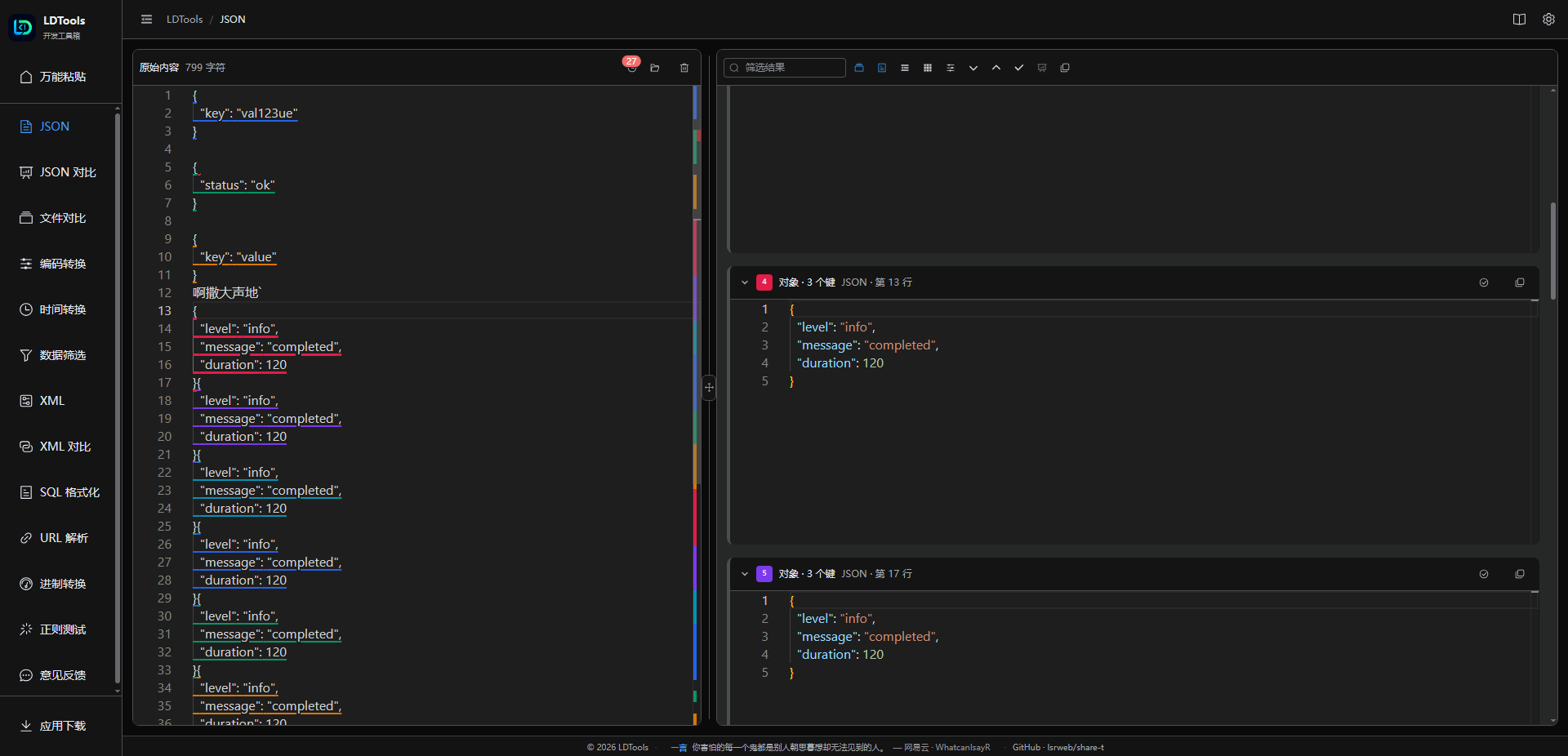Toggle the sidebar hamburger menu
This screenshot has height=756, width=1568.
146,20
